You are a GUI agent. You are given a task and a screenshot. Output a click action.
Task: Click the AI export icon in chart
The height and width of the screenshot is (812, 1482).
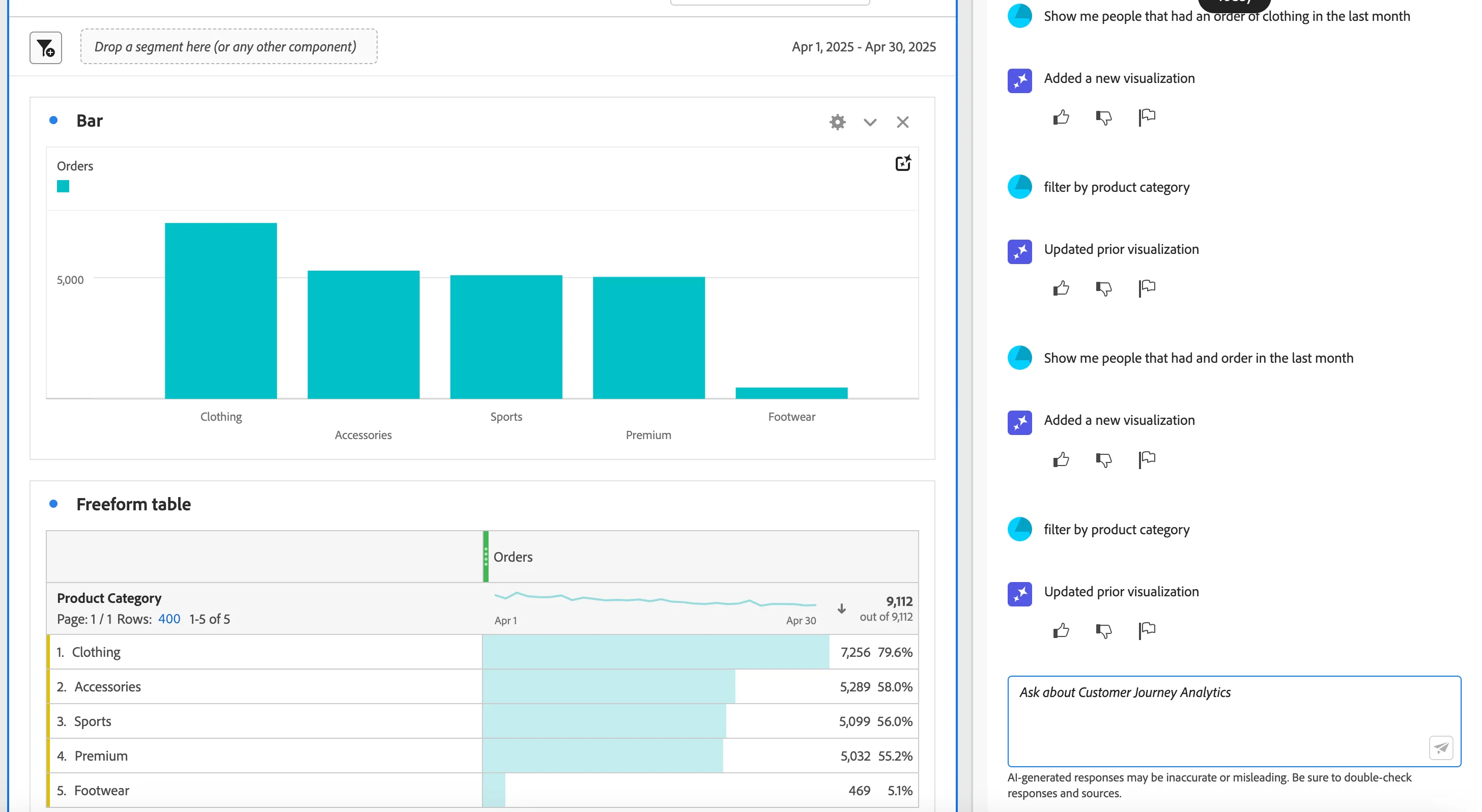click(x=903, y=163)
